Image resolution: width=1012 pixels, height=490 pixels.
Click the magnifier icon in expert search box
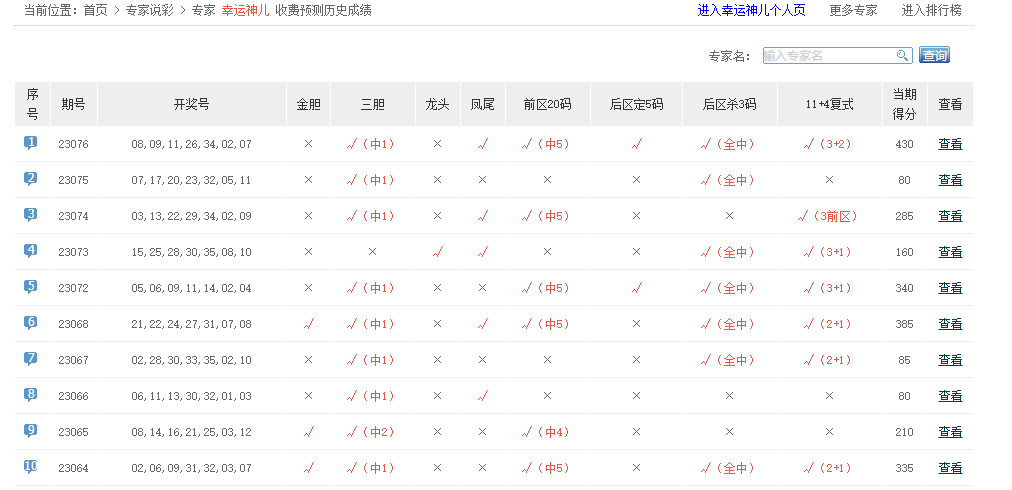click(902, 56)
